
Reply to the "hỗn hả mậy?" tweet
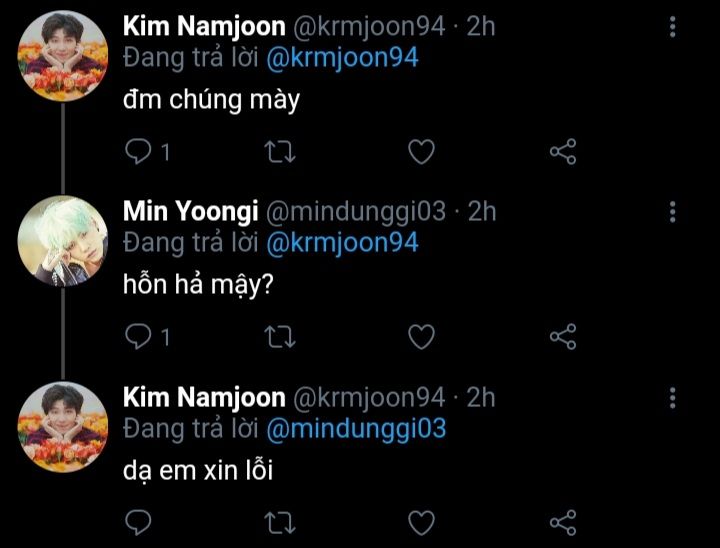tap(138, 337)
